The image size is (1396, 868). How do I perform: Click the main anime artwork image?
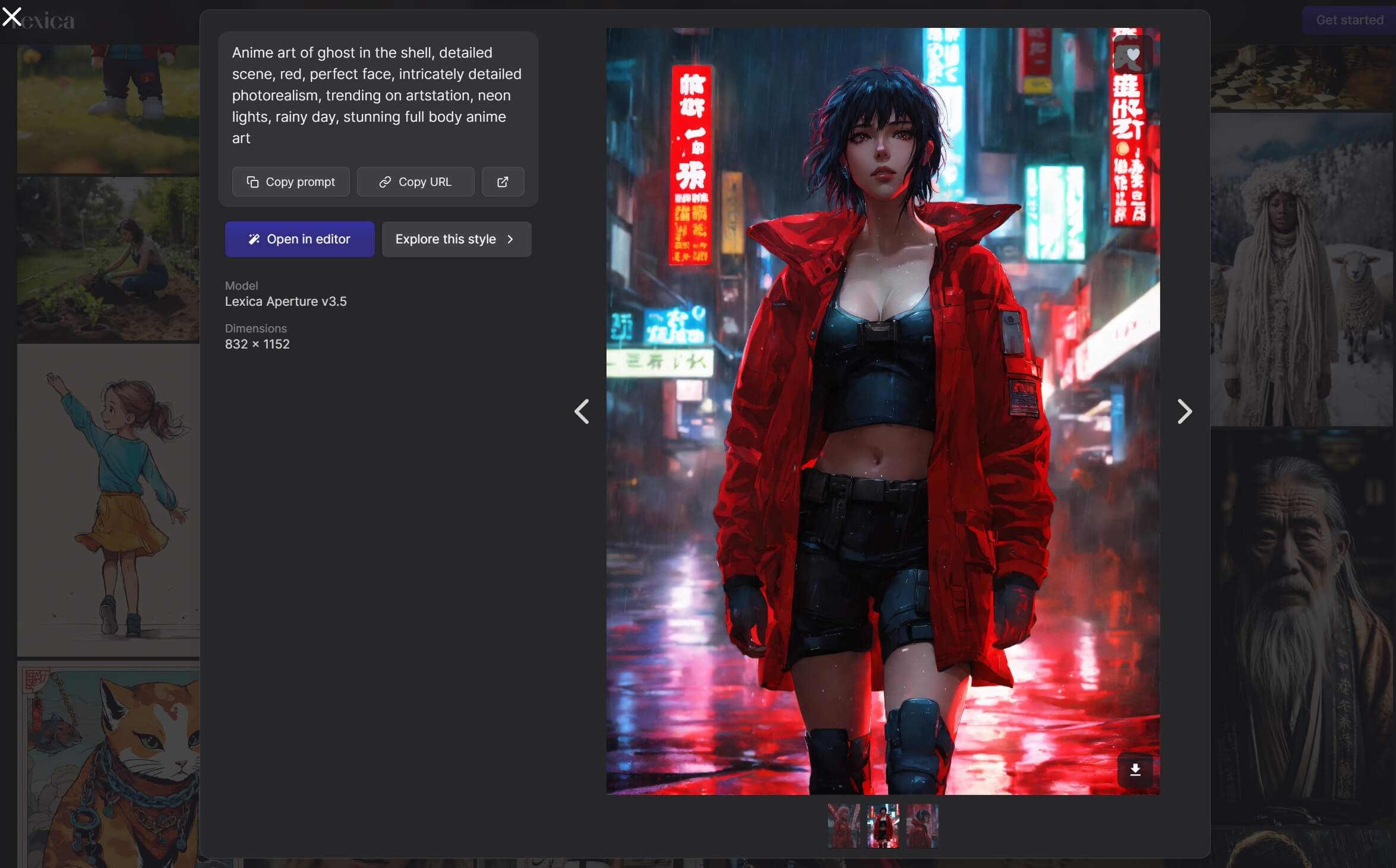883,411
